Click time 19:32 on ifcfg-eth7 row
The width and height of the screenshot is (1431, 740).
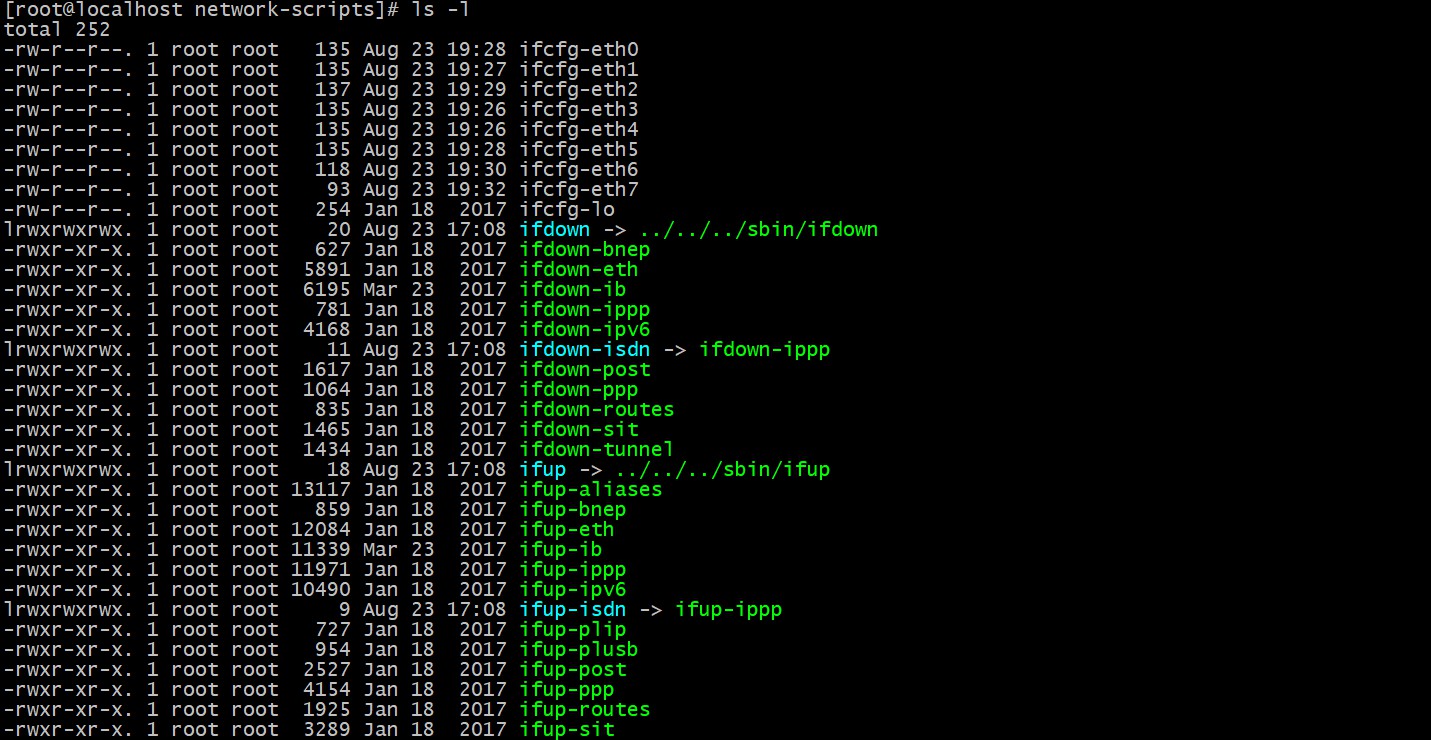477,190
